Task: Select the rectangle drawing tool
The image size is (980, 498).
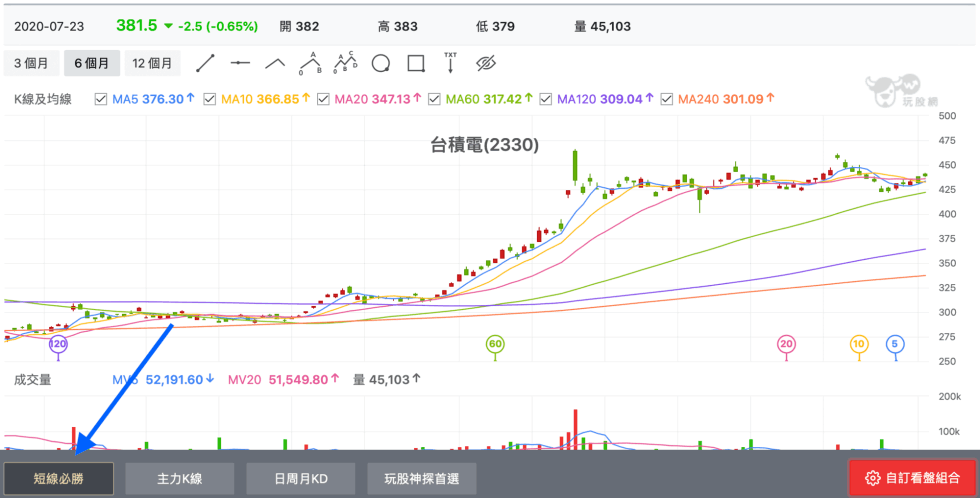Action: (x=416, y=63)
